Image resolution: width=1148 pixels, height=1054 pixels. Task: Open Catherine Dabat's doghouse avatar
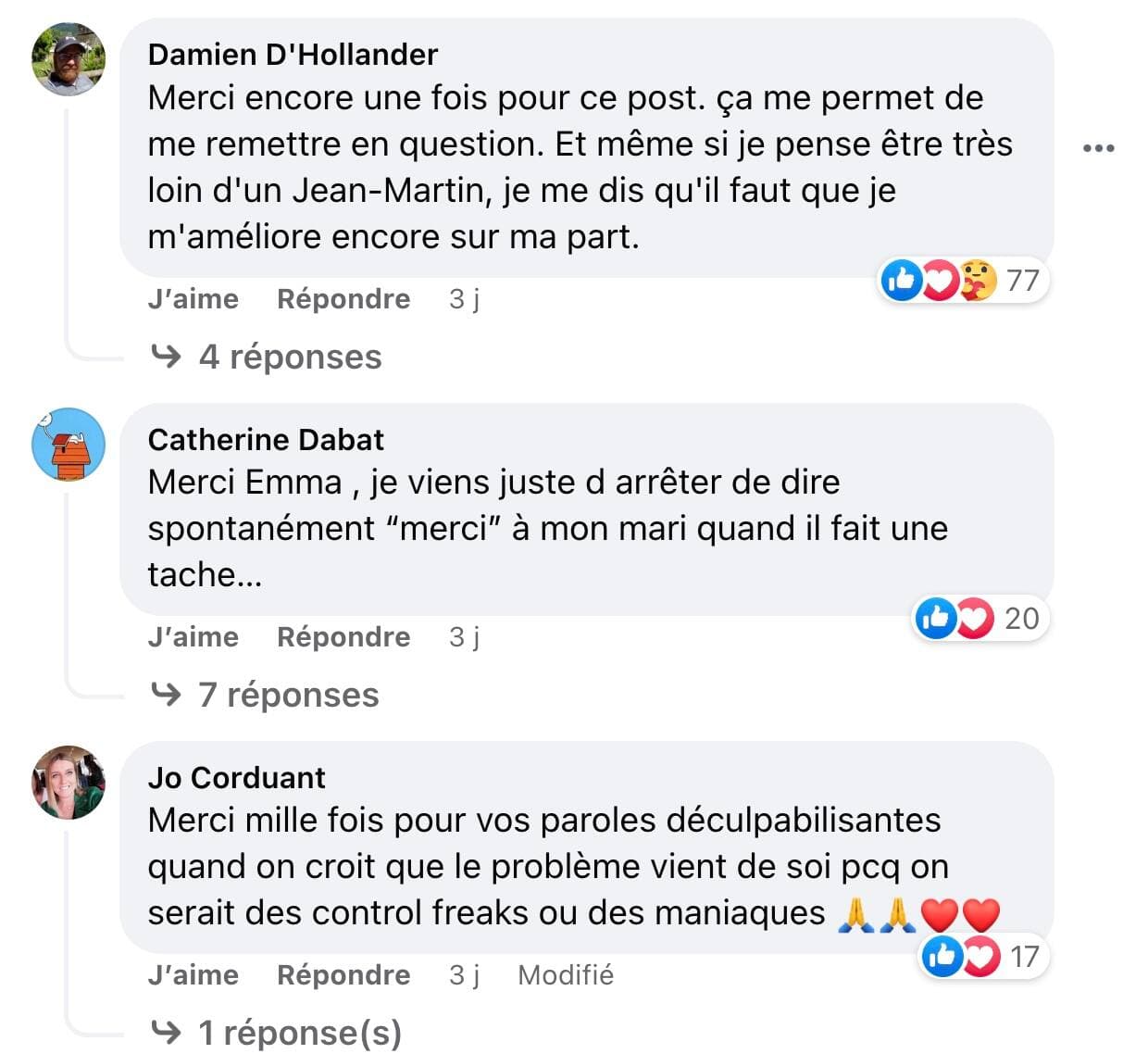click(69, 445)
